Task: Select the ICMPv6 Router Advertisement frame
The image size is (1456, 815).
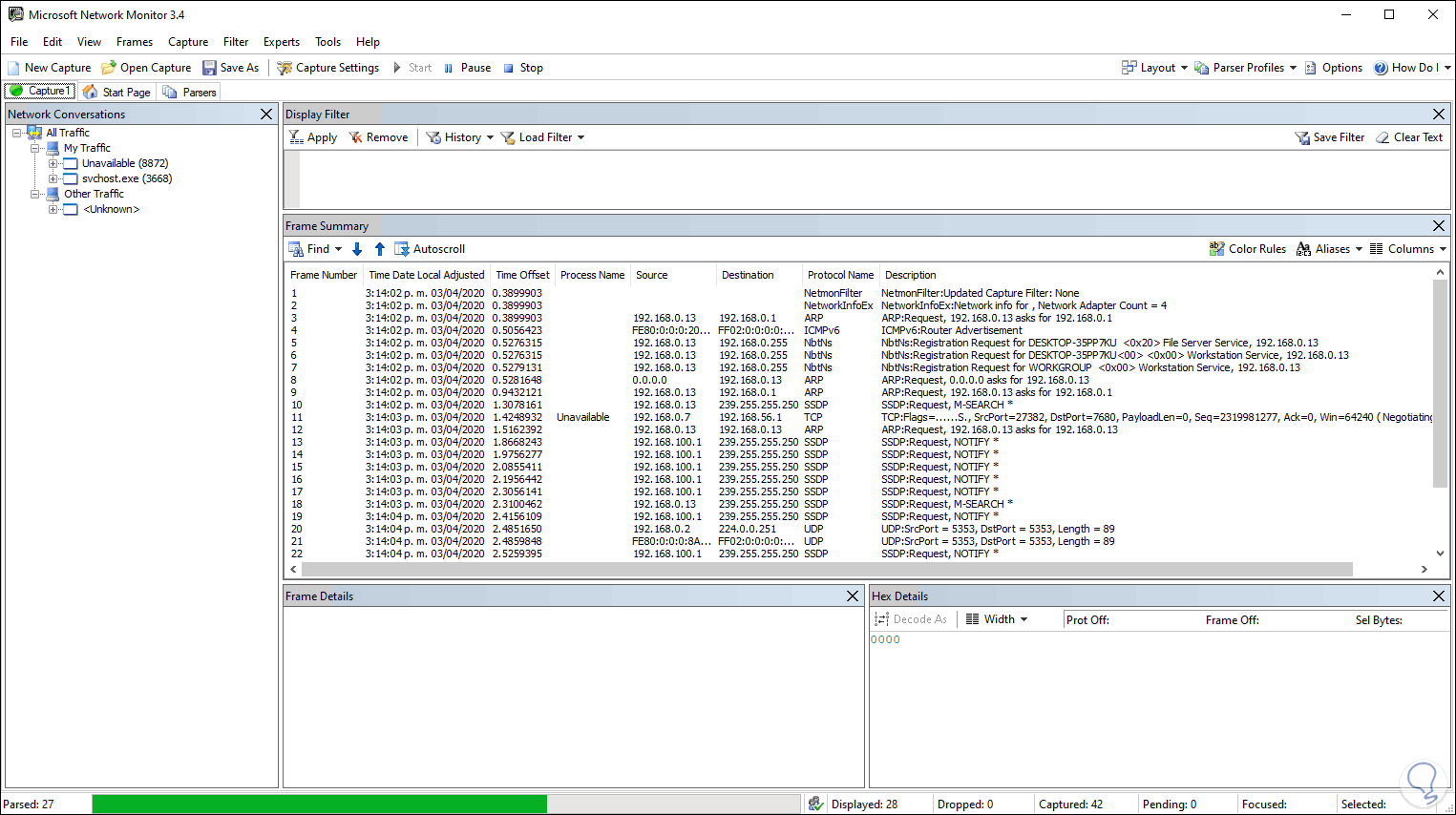Action: click(x=859, y=330)
